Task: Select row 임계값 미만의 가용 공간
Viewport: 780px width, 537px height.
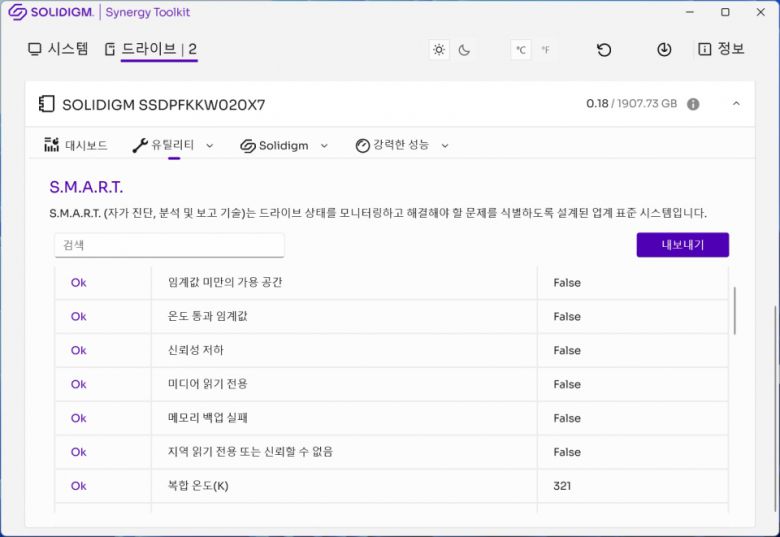Action: point(391,282)
